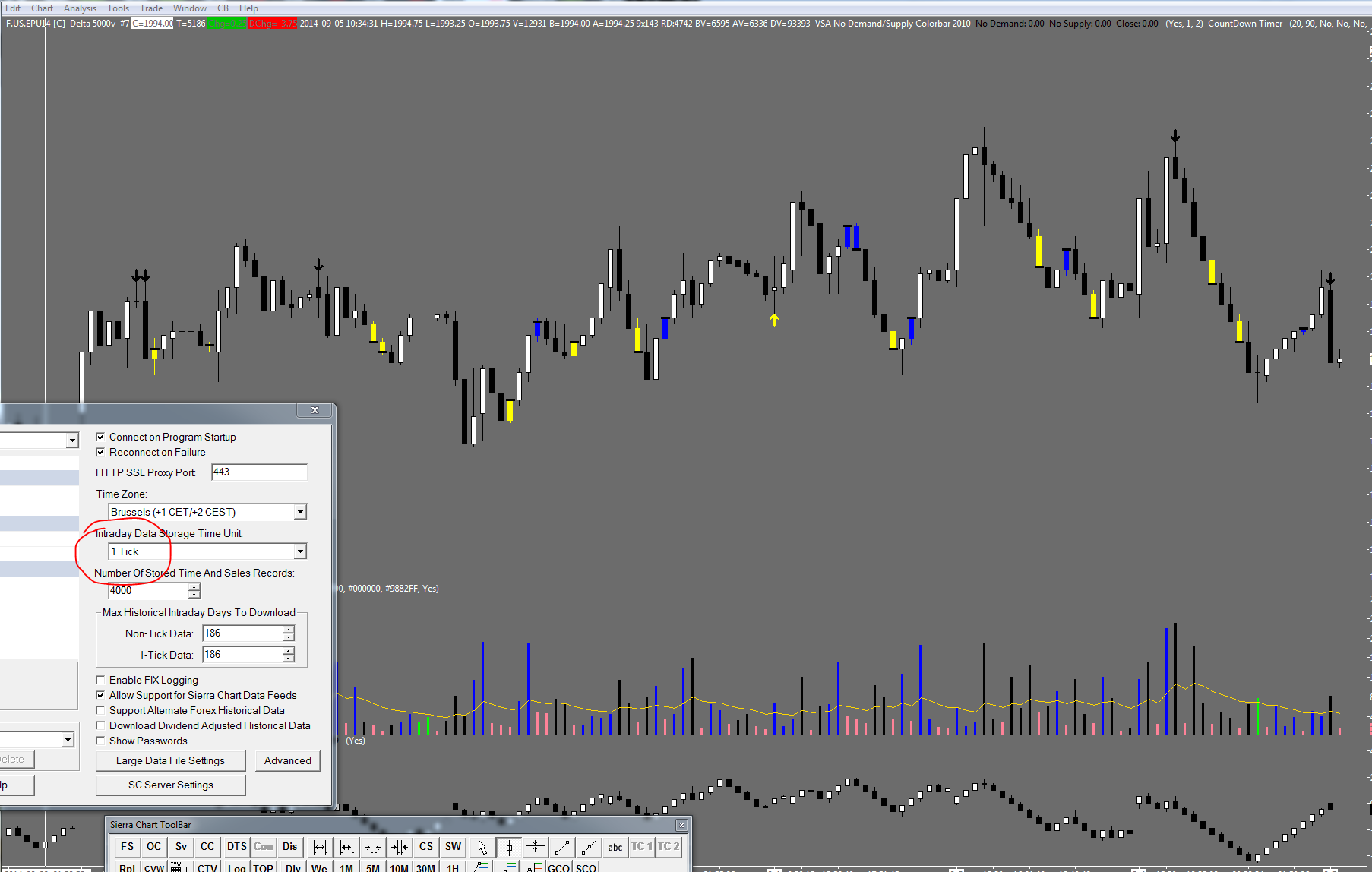Image resolution: width=1372 pixels, height=872 pixels.
Task: Click SC Server Settings button
Action: (171, 785)
